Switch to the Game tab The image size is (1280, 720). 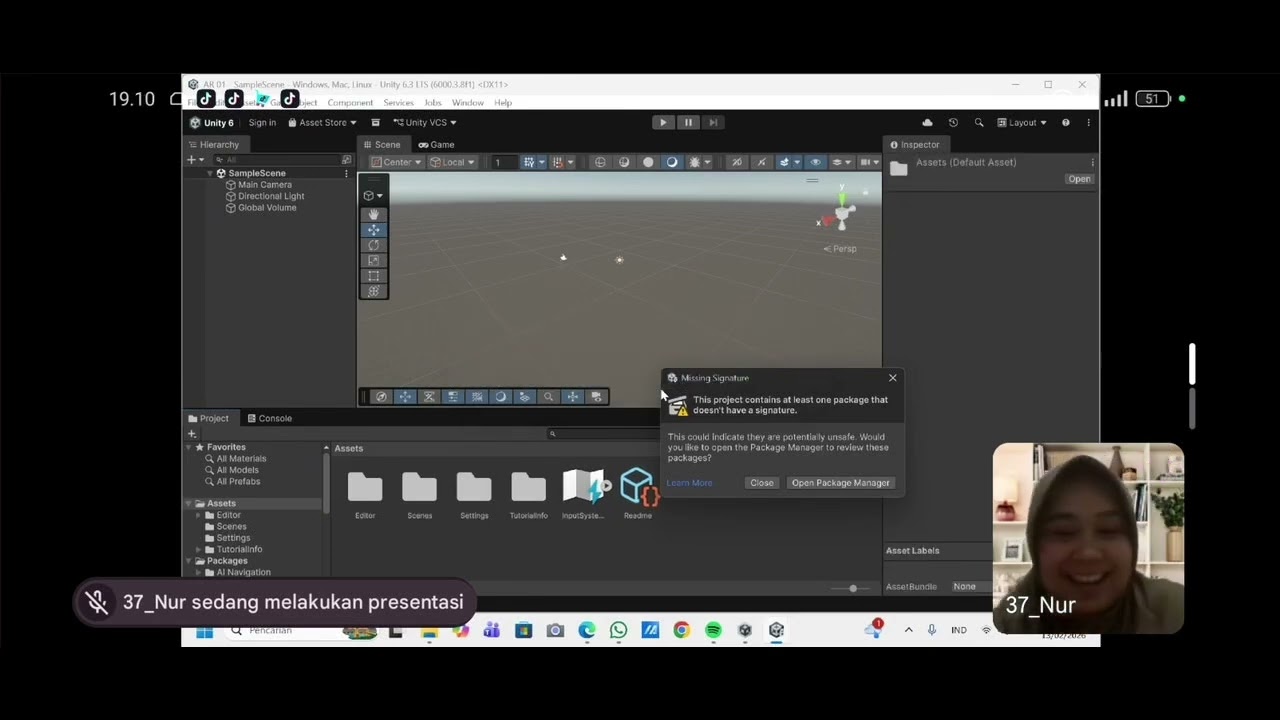[436, 144]
